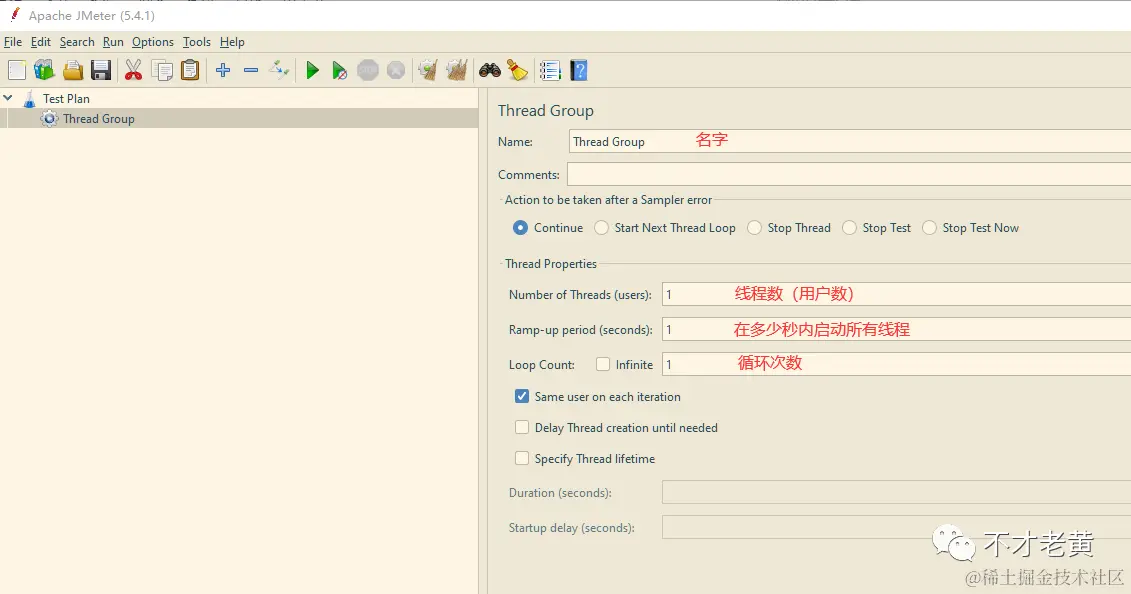Image resolution: width=1131 pixels, height=594 pixels.
Task: Click the Name input field
Action: (850, 141)
